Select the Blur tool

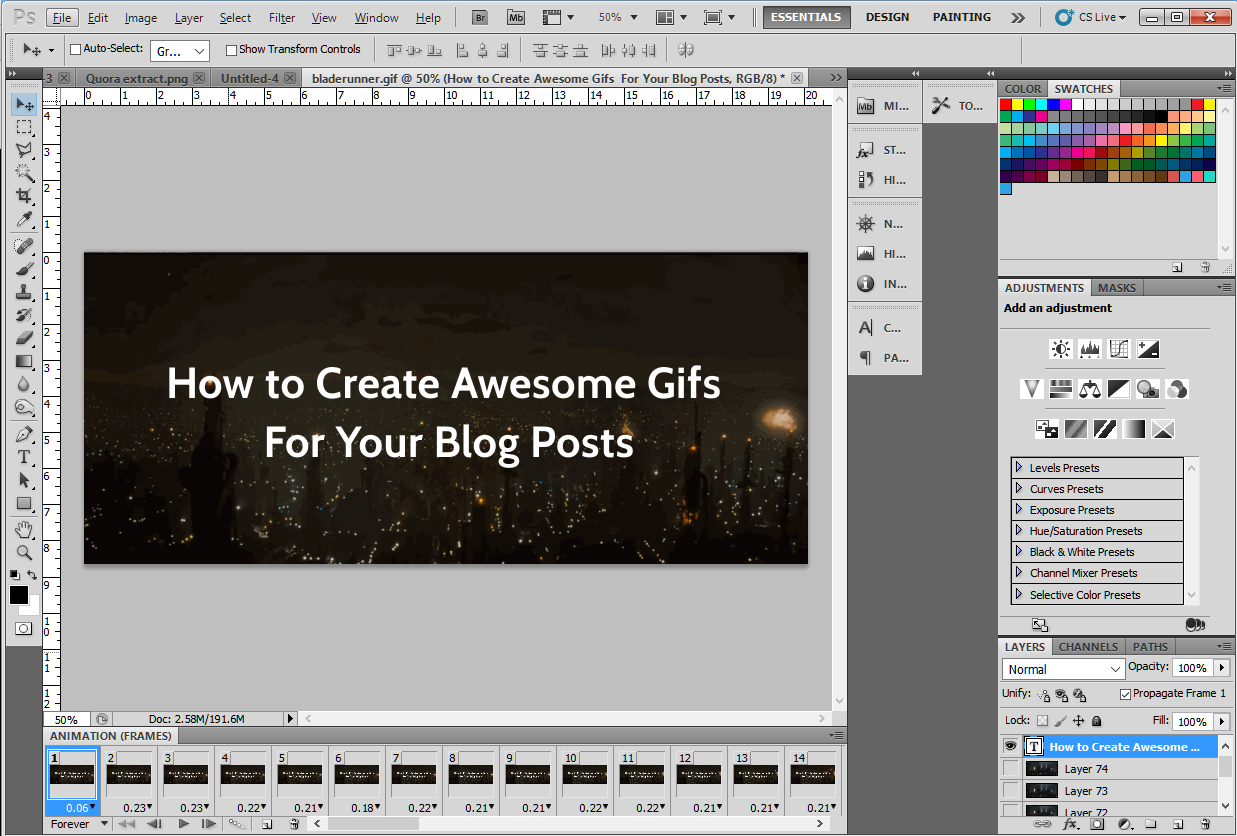(24, 384)
